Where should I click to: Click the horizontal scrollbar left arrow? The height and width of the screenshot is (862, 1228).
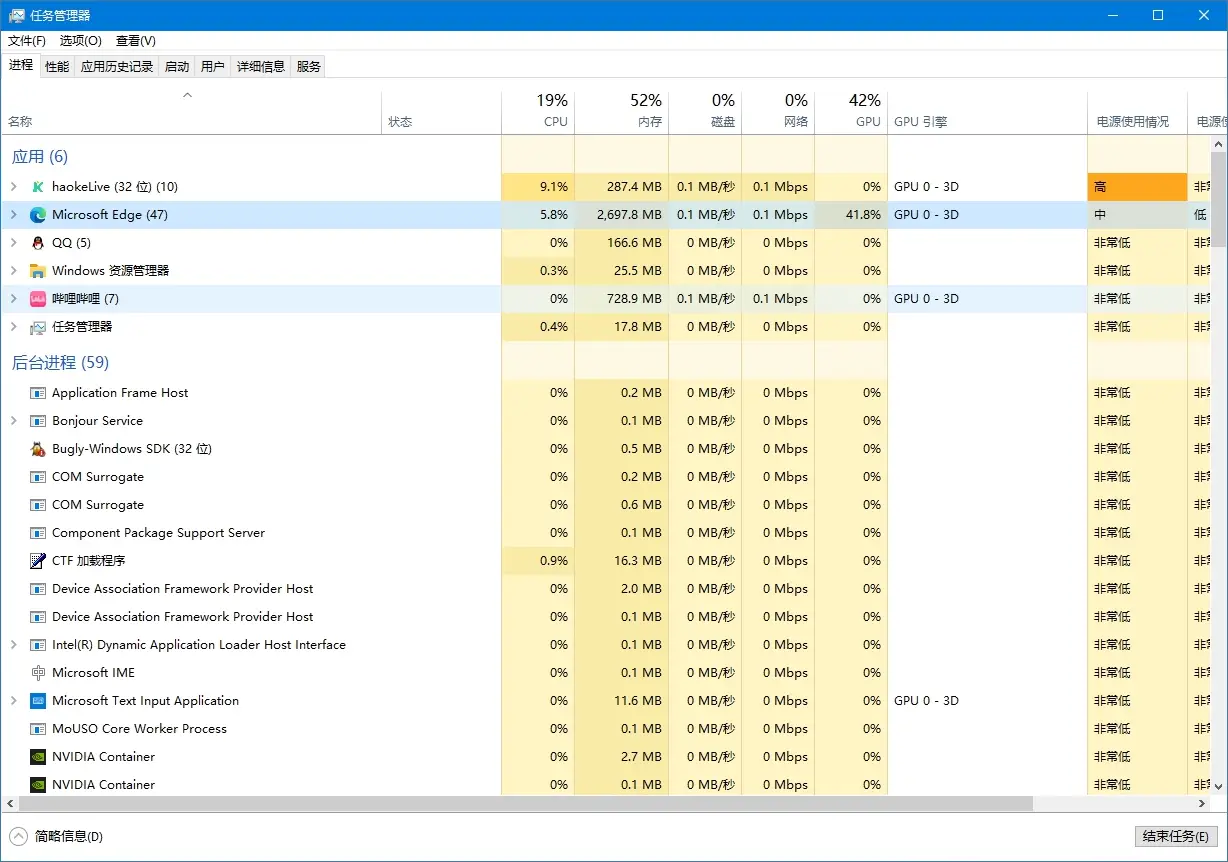pos(9,804)
